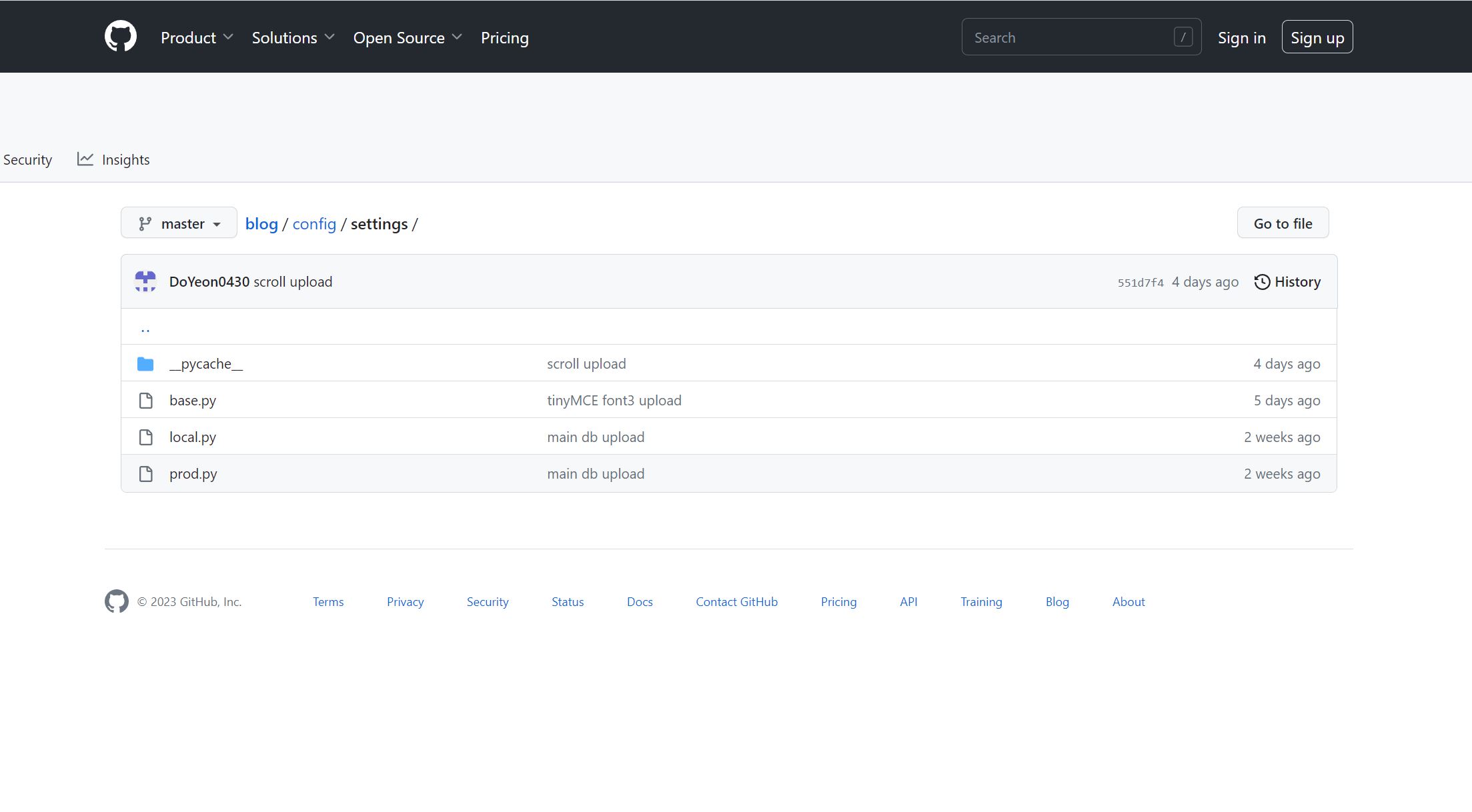Click the DoYeon0430 avatar

pyautogui.click(x=145, y=281)
